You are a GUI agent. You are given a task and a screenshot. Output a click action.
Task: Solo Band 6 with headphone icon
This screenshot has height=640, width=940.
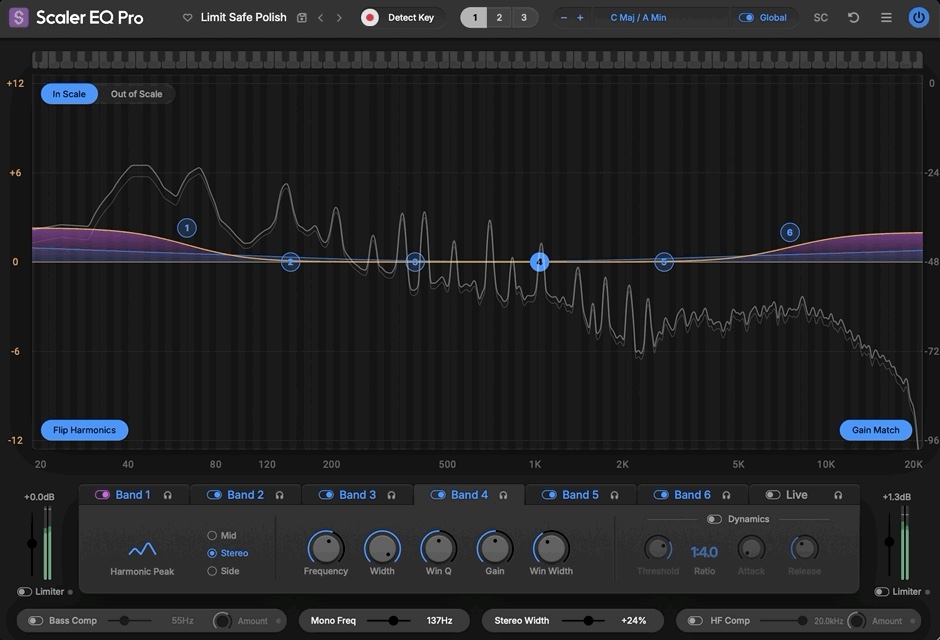pos(727,495)
